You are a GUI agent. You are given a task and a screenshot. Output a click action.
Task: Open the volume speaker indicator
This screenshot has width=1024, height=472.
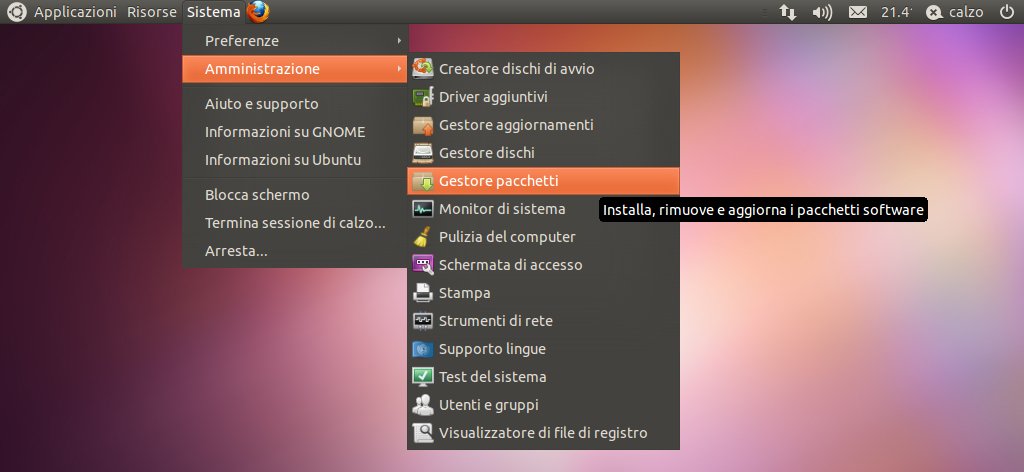click(x=822, y=12)
